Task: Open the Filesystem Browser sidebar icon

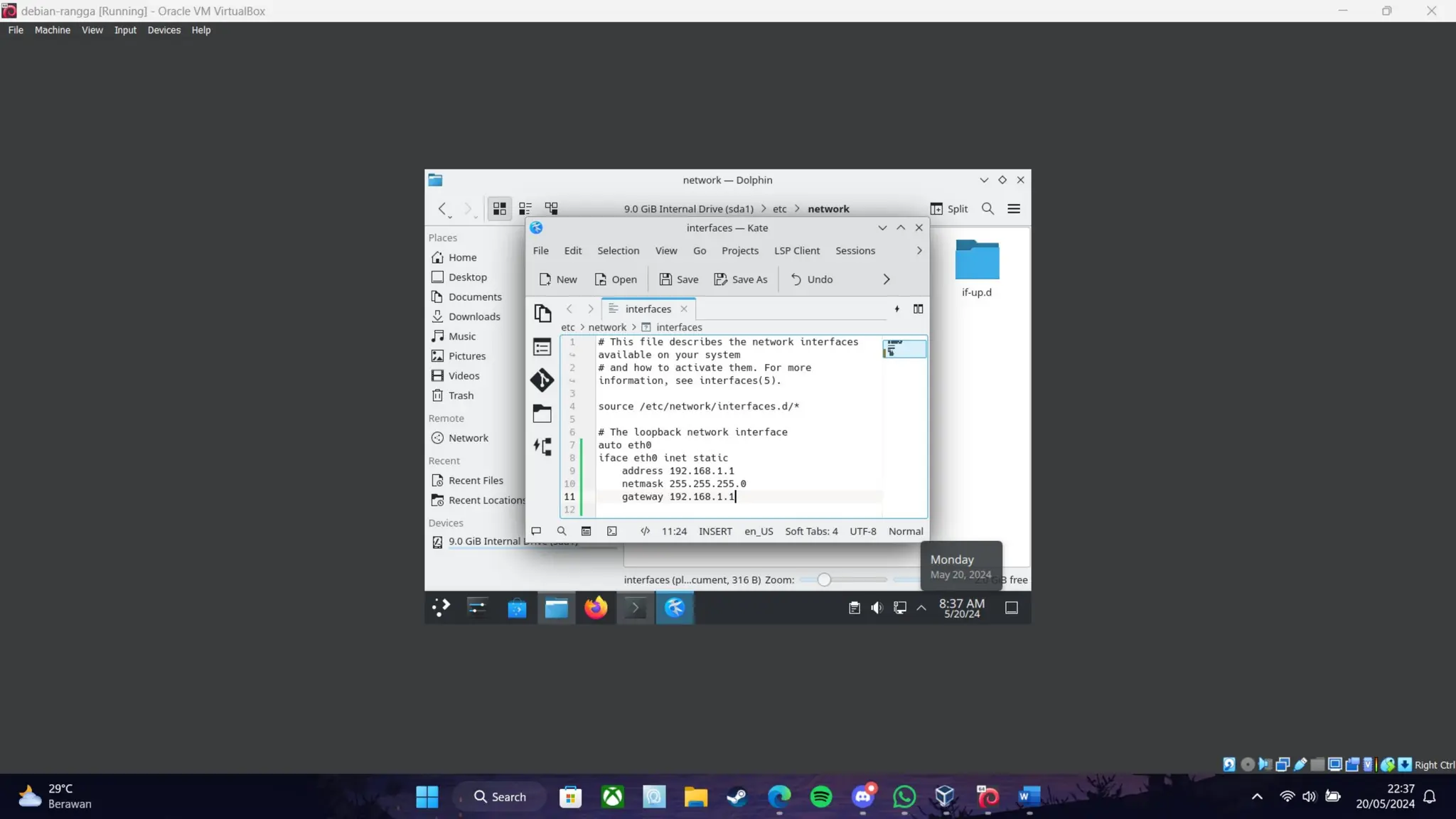Action: 542,414
